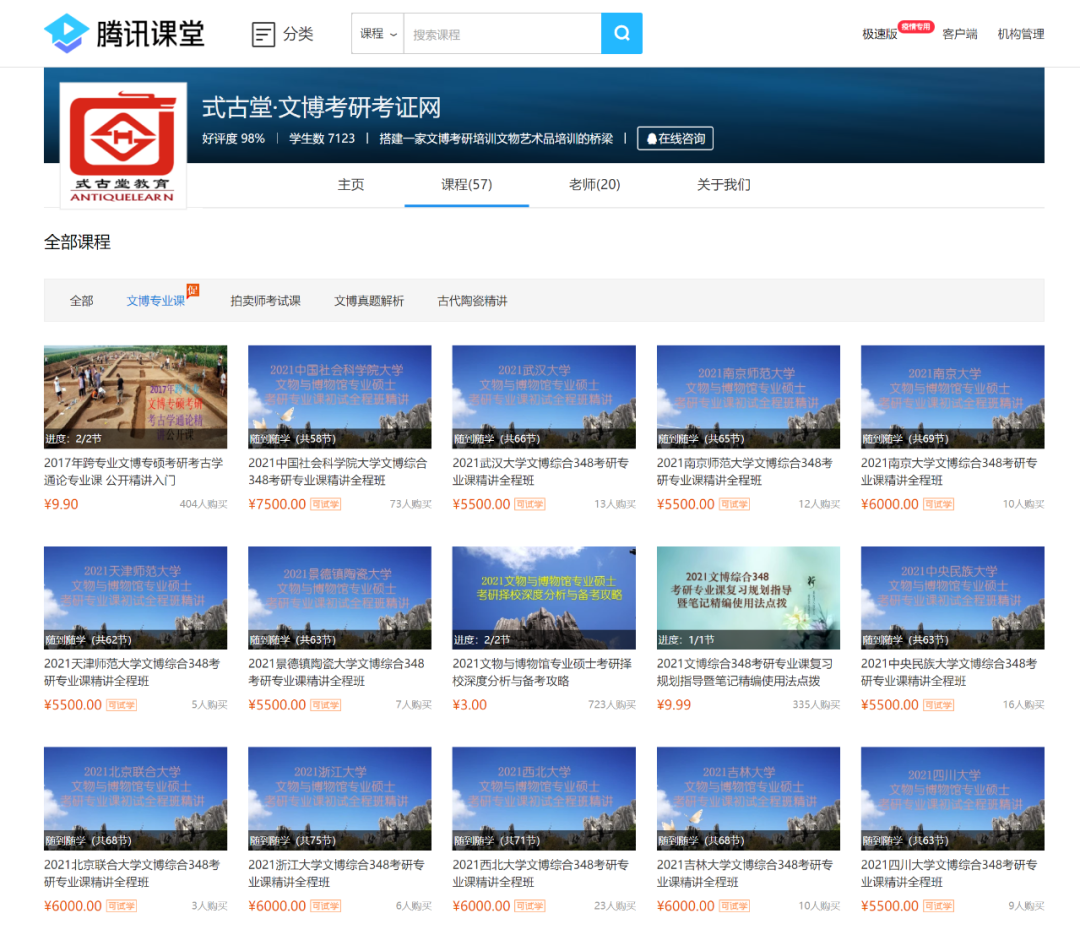Open the 2017年跨专业文博考古 course thumbnail
This screenshot has height=935, width=1080.
(135, 397)
